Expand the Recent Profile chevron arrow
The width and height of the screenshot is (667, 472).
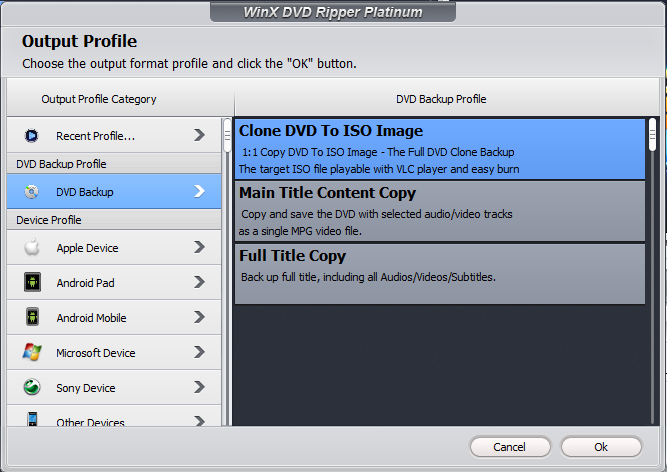[200, 135]
